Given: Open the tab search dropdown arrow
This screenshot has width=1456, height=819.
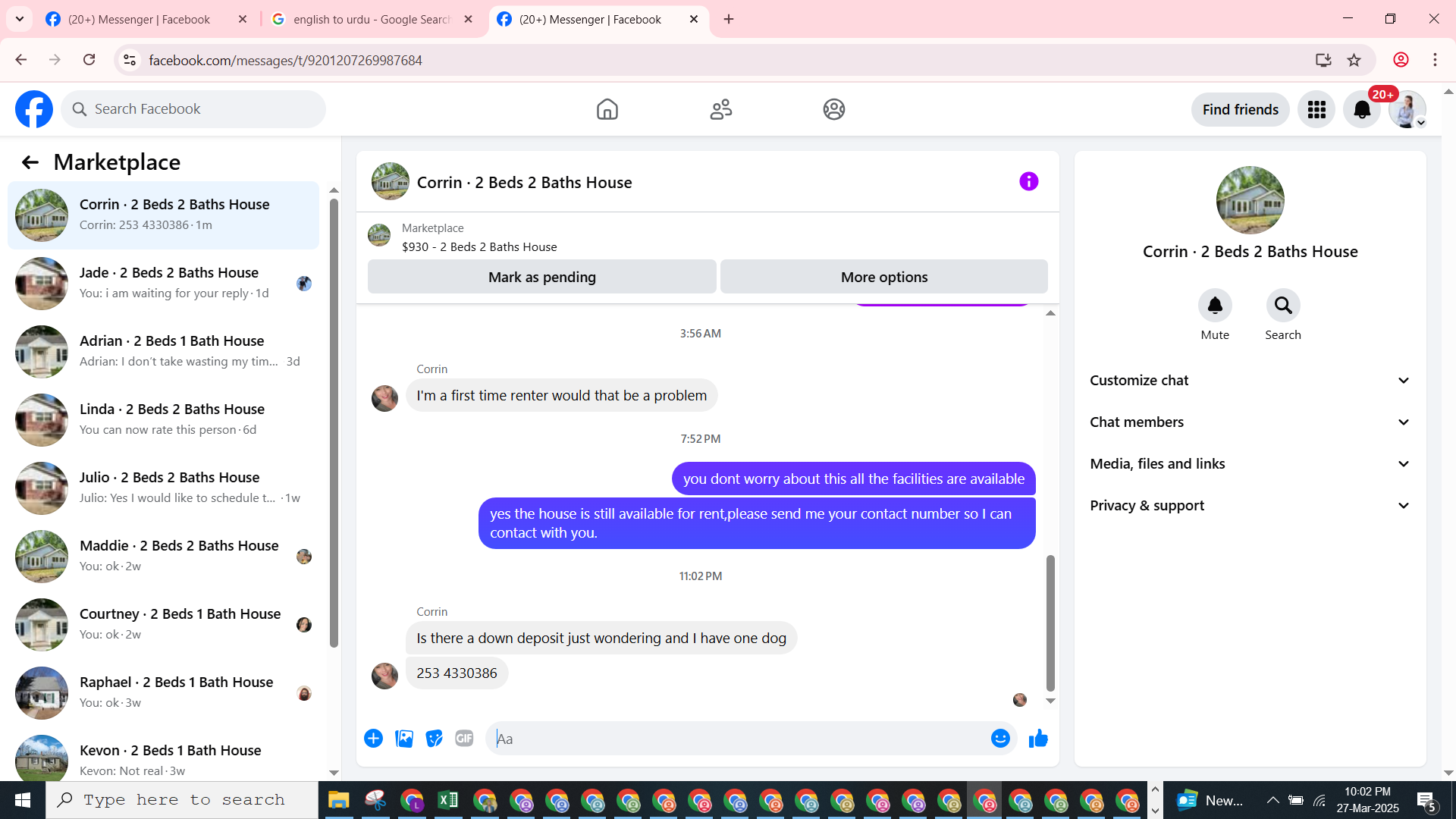Looking at the screenshot, I should [x=20, y=19].
